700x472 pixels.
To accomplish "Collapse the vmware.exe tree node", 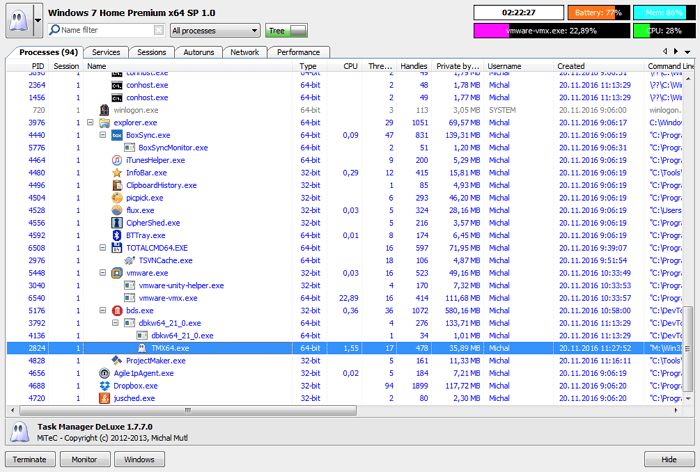I will [103, 273].
